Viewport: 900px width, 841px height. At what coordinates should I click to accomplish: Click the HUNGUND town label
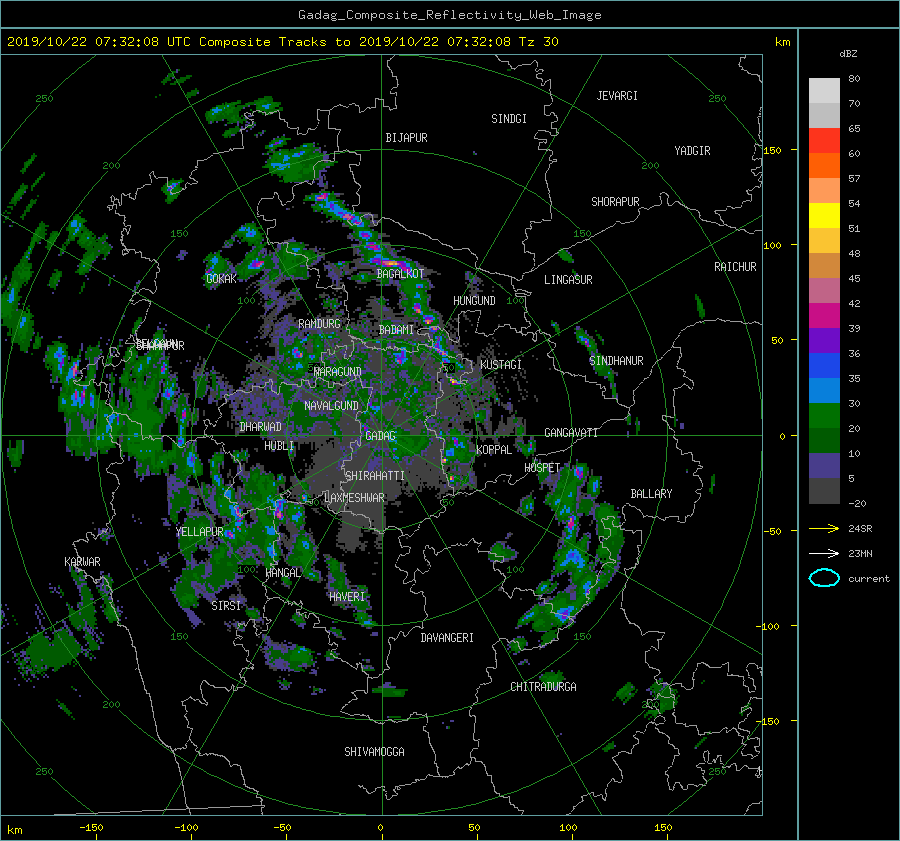point(474,301)
